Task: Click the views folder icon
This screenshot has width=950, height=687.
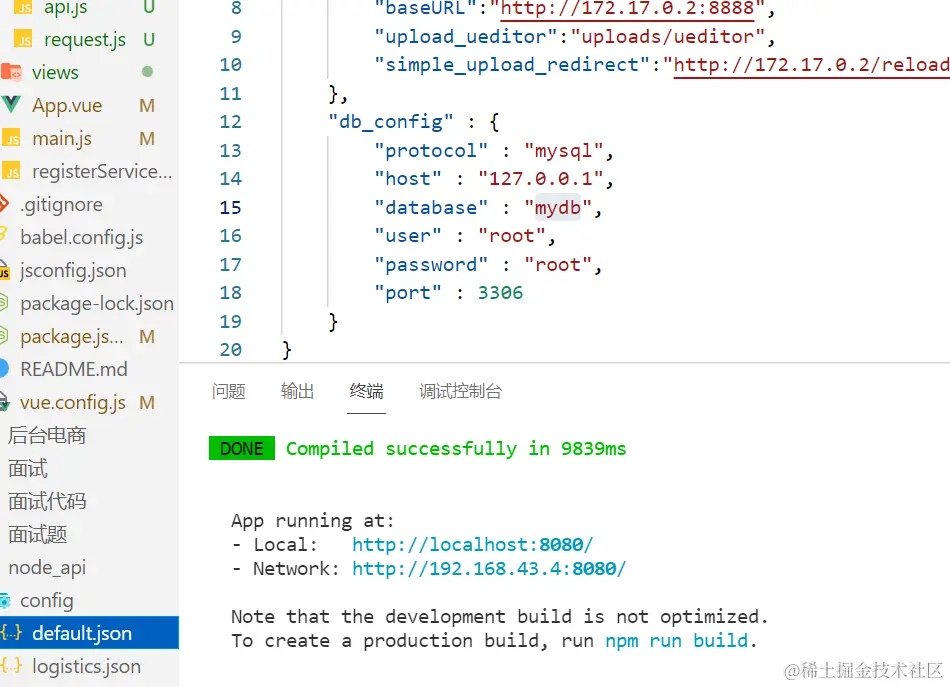Action: 11,72
